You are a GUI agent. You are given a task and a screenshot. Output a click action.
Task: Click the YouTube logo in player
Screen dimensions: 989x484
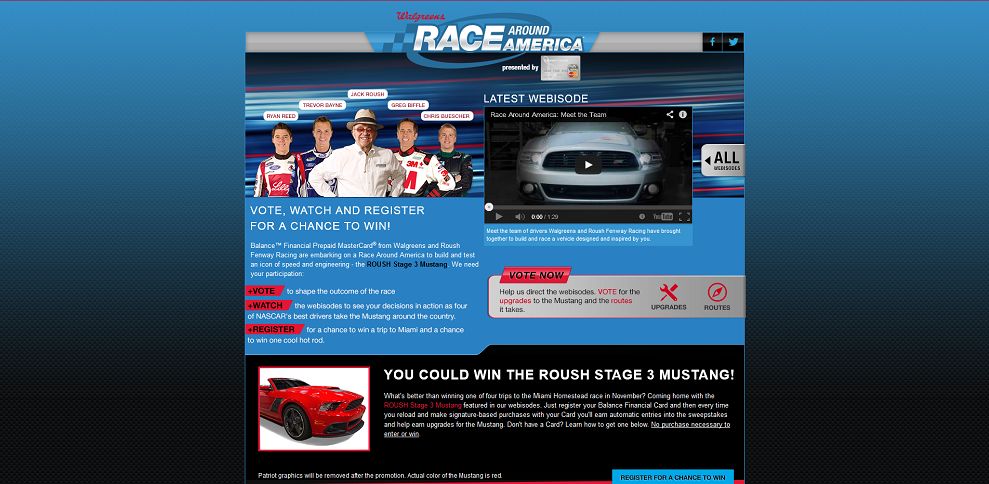(662, 216)
